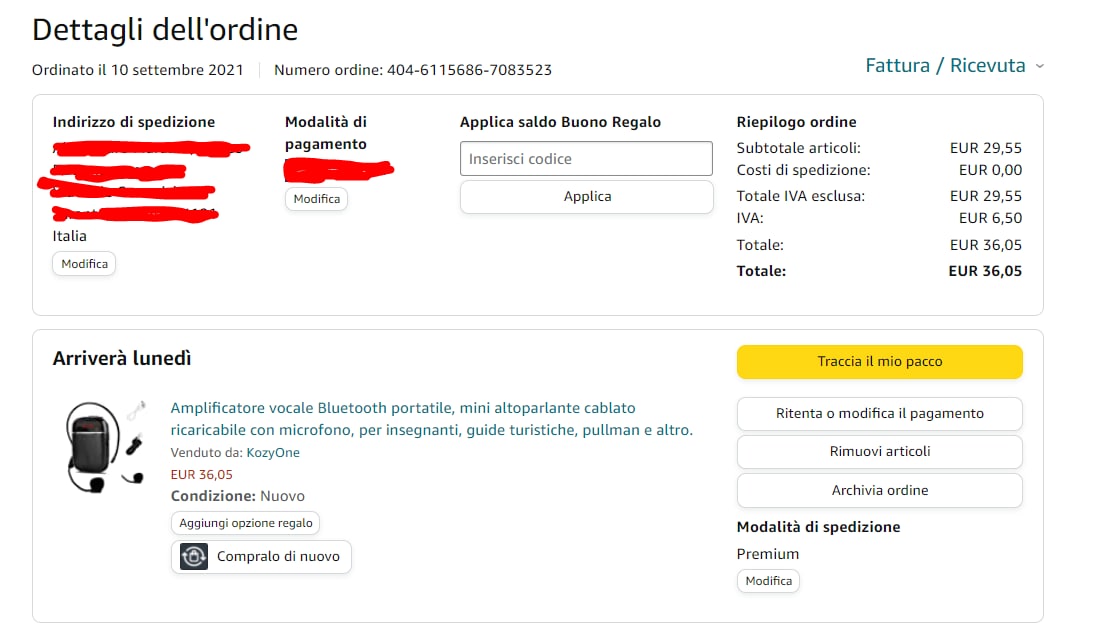
Task: Click the Arriverà lunedì heading
Action: pyautogui.click(x=122, y=359)
